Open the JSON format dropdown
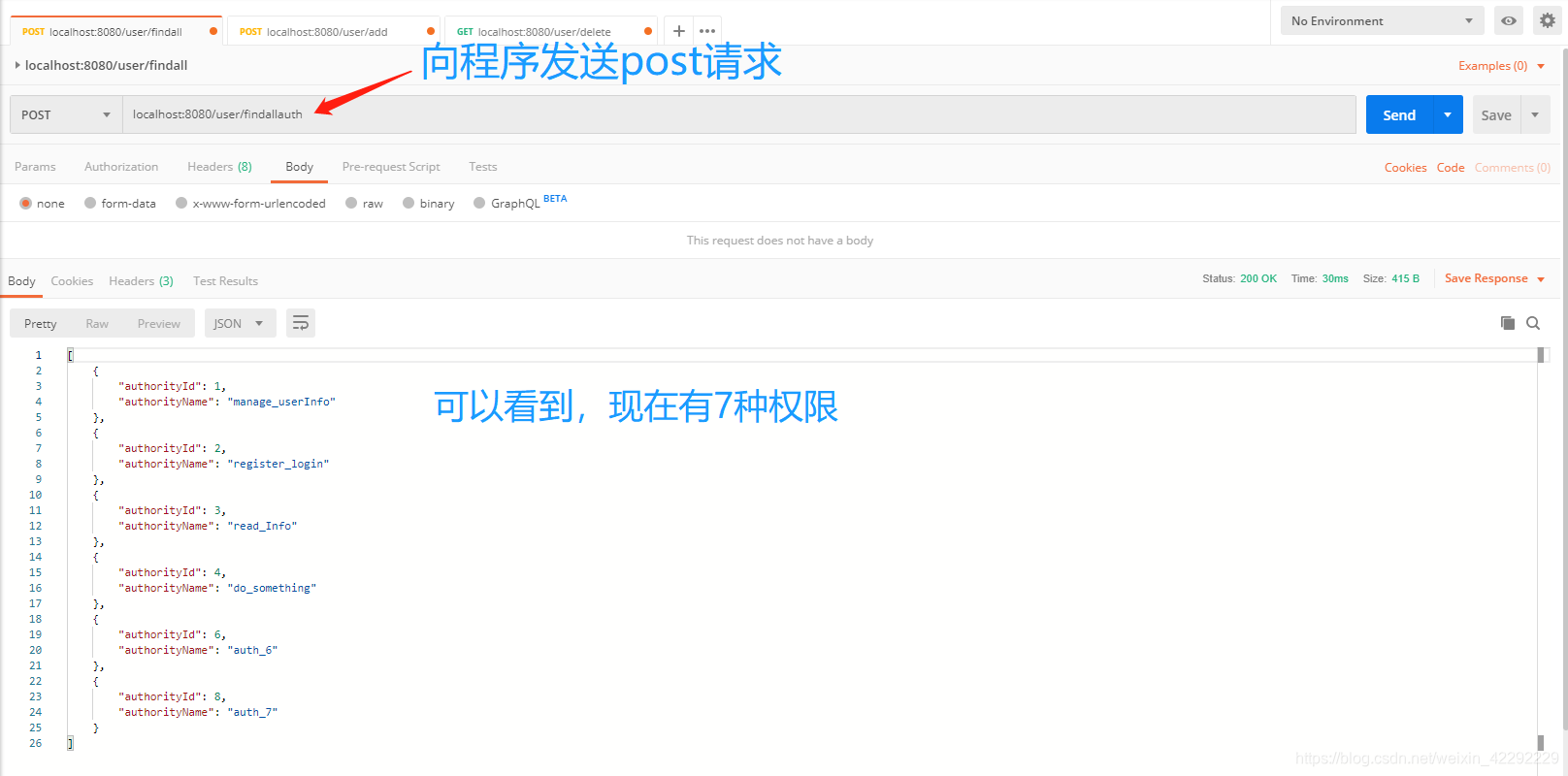This screenshot has height=776, width=1568. (240, 323)
